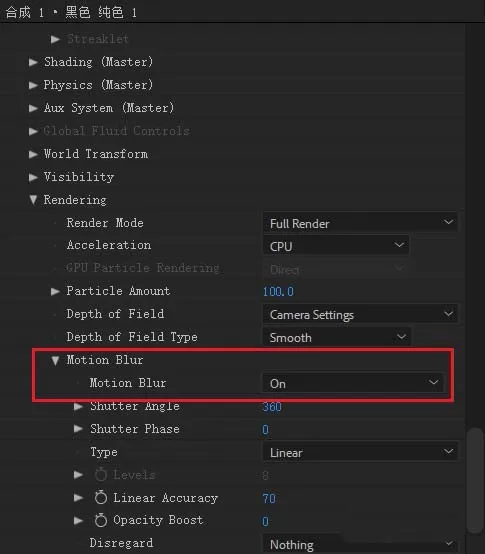Expand the World Transform section

[x=33, y=154]
